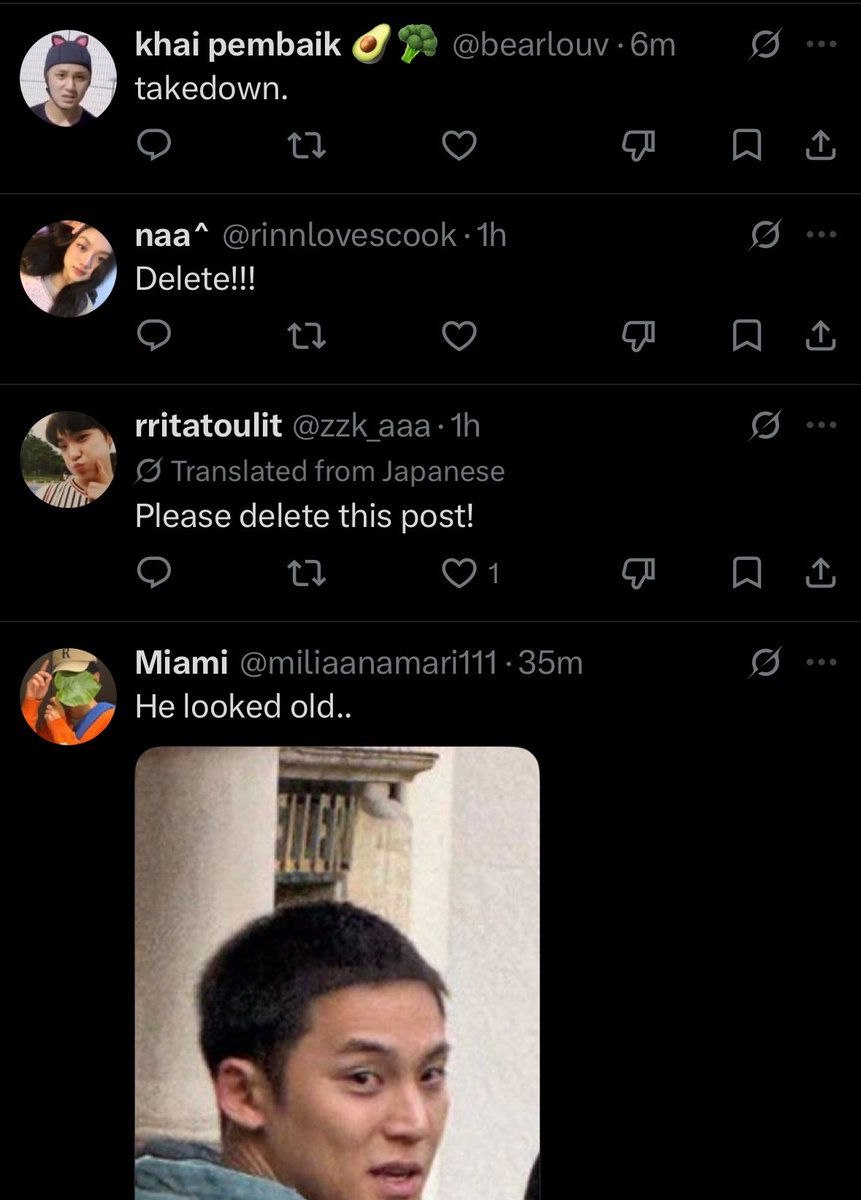Like the "Delete!!!" tweet by naa^
Image resolution: width=861 pixels, height=1200 pixels.
(x=459, y=337)
